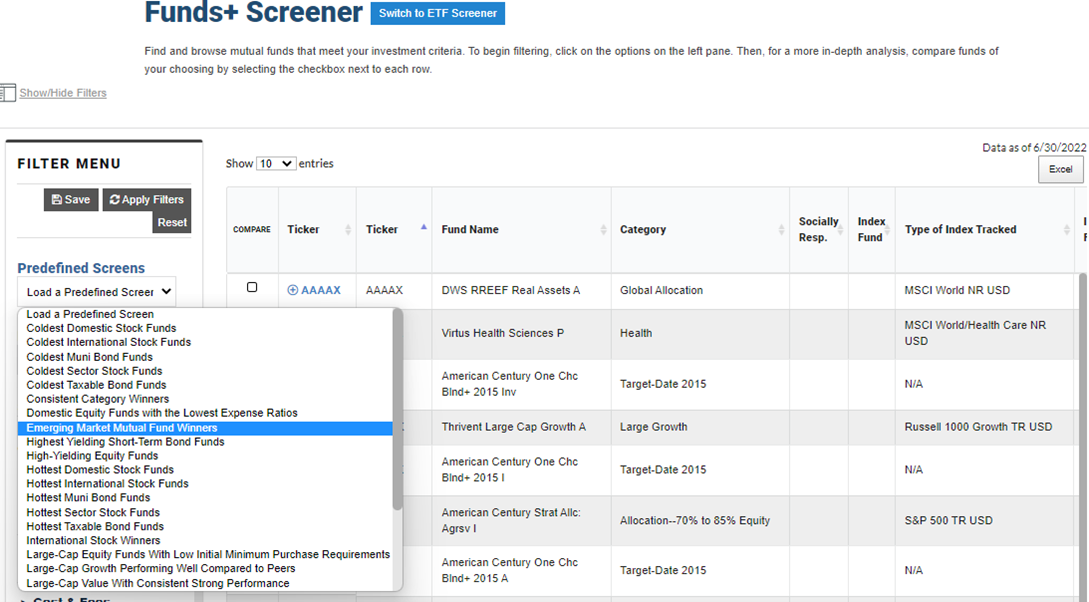Export the table with Excel button

1060,170
